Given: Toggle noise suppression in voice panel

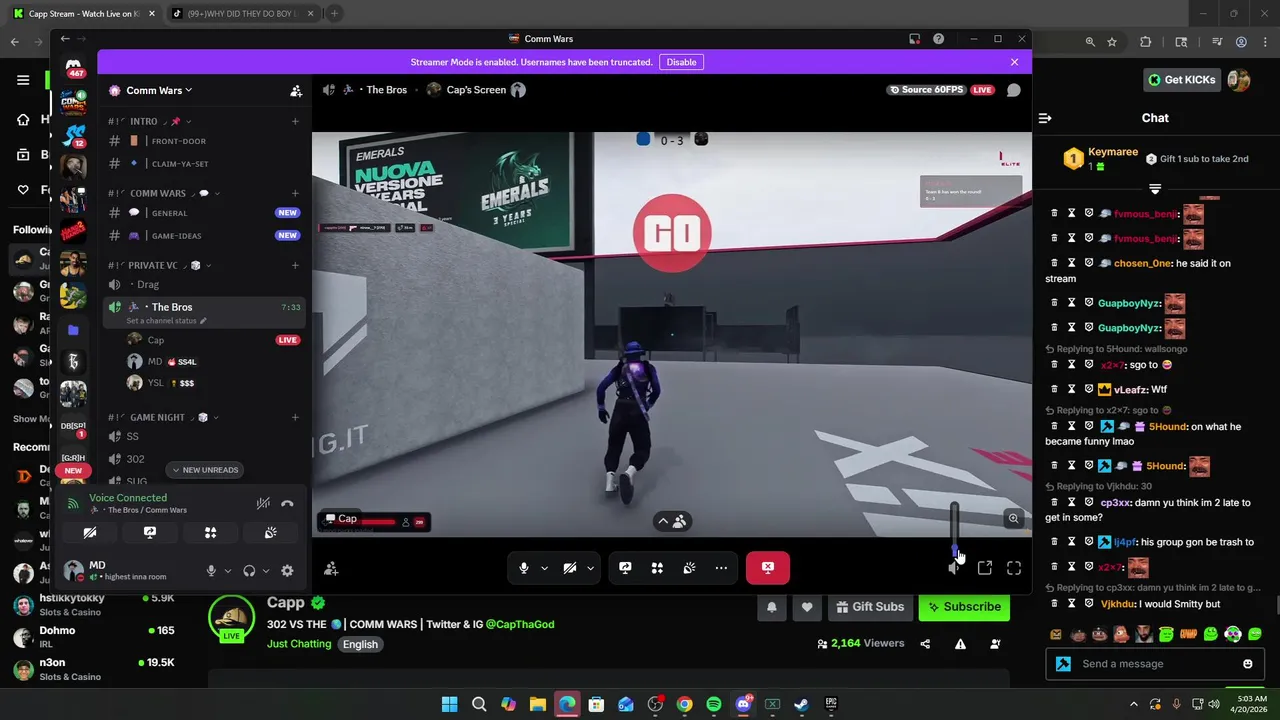Looking at the screenshot, I should pyautogui.click(x=263, y=504).
